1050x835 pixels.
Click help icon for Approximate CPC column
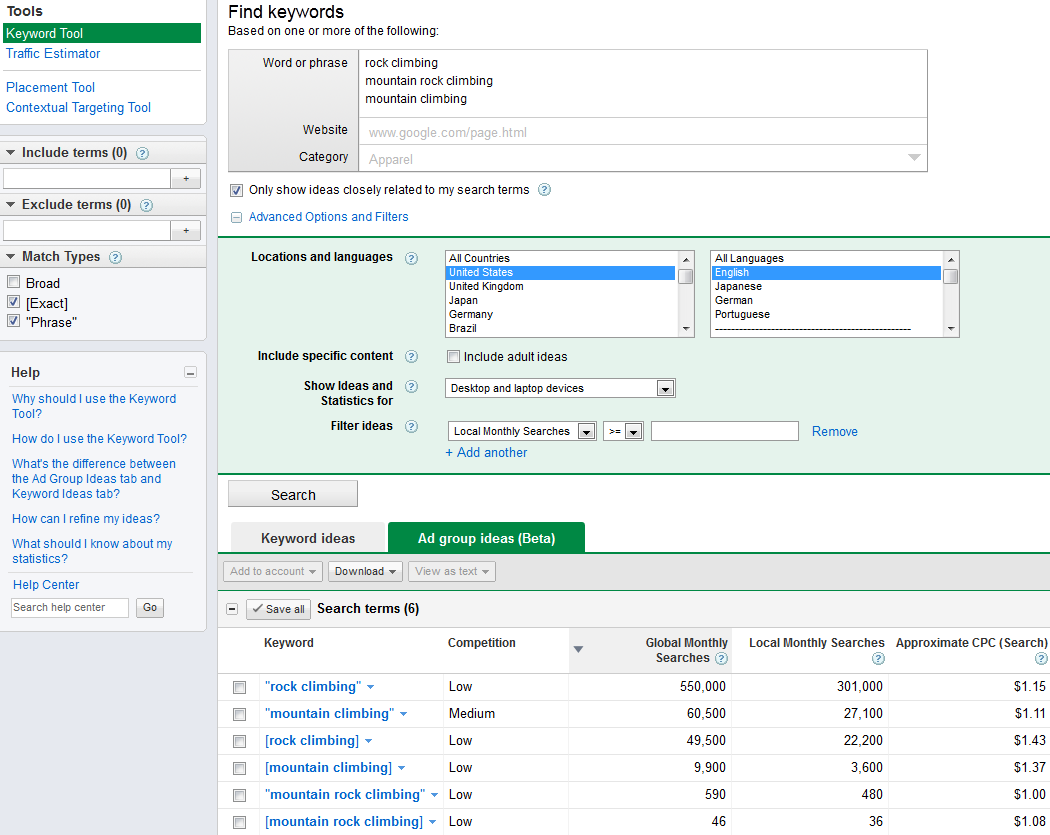pyautogui.click(x=1040, y=659)
